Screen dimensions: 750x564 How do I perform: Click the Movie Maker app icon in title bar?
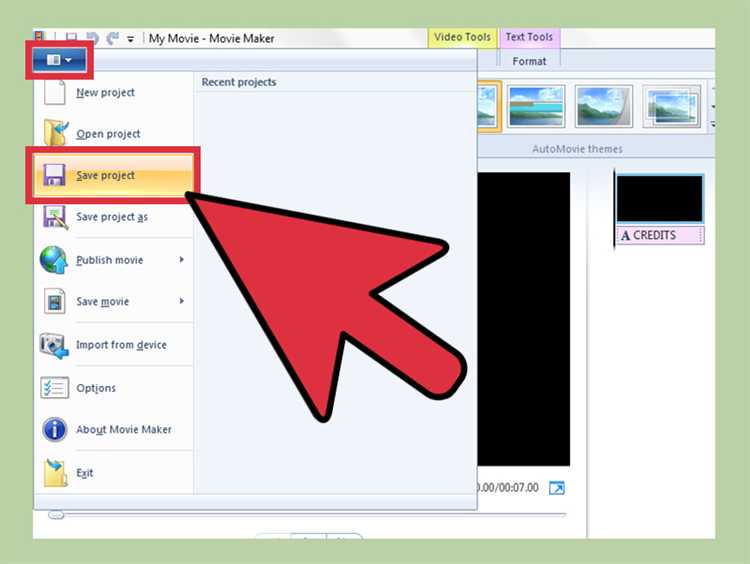coord(39,37)
